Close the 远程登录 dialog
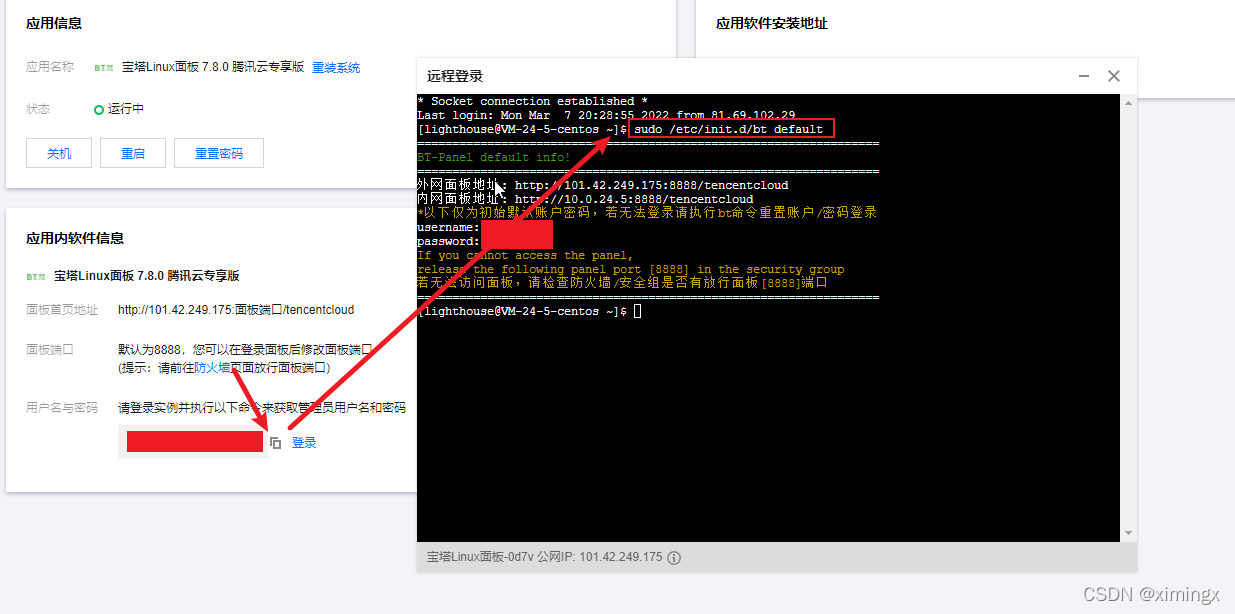The height and width of the screenshot is (614, 1235). 1113,76
